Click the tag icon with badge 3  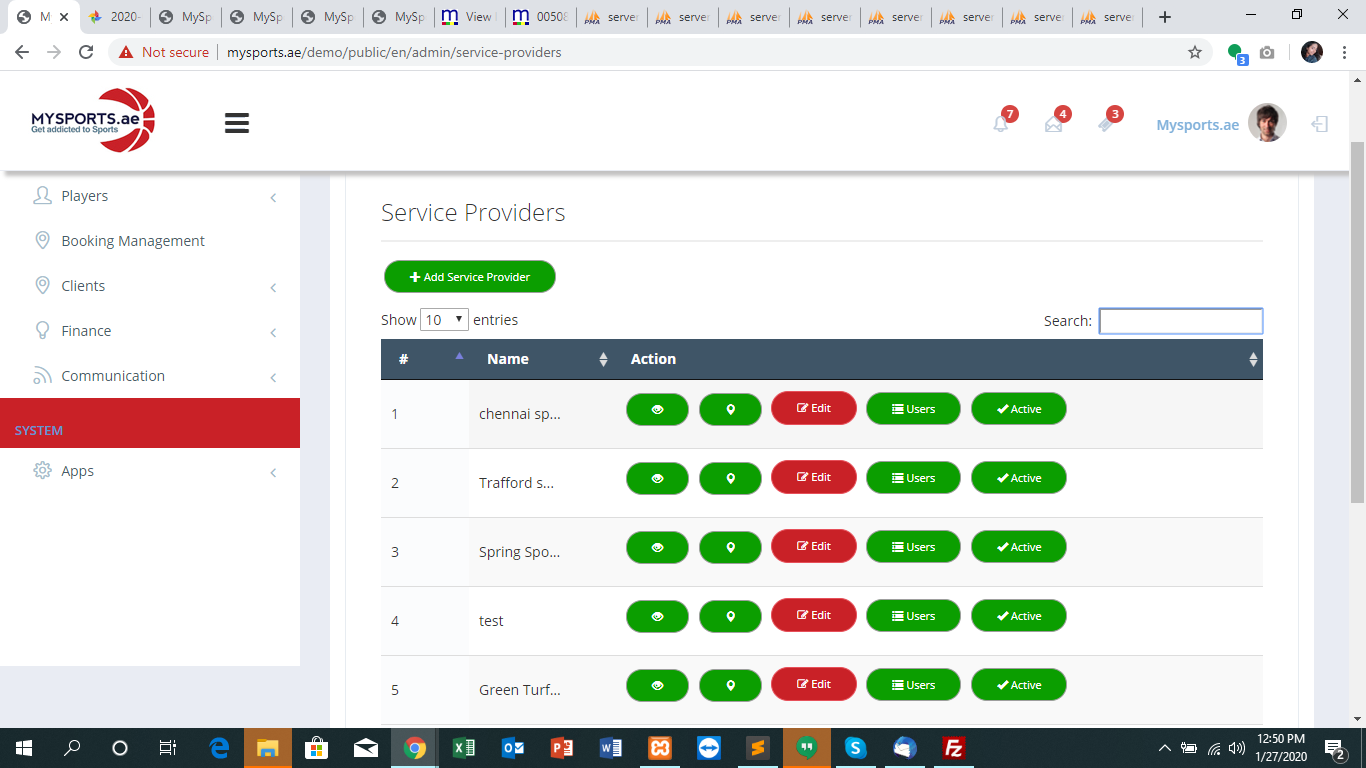click(x=1105, y=124)
